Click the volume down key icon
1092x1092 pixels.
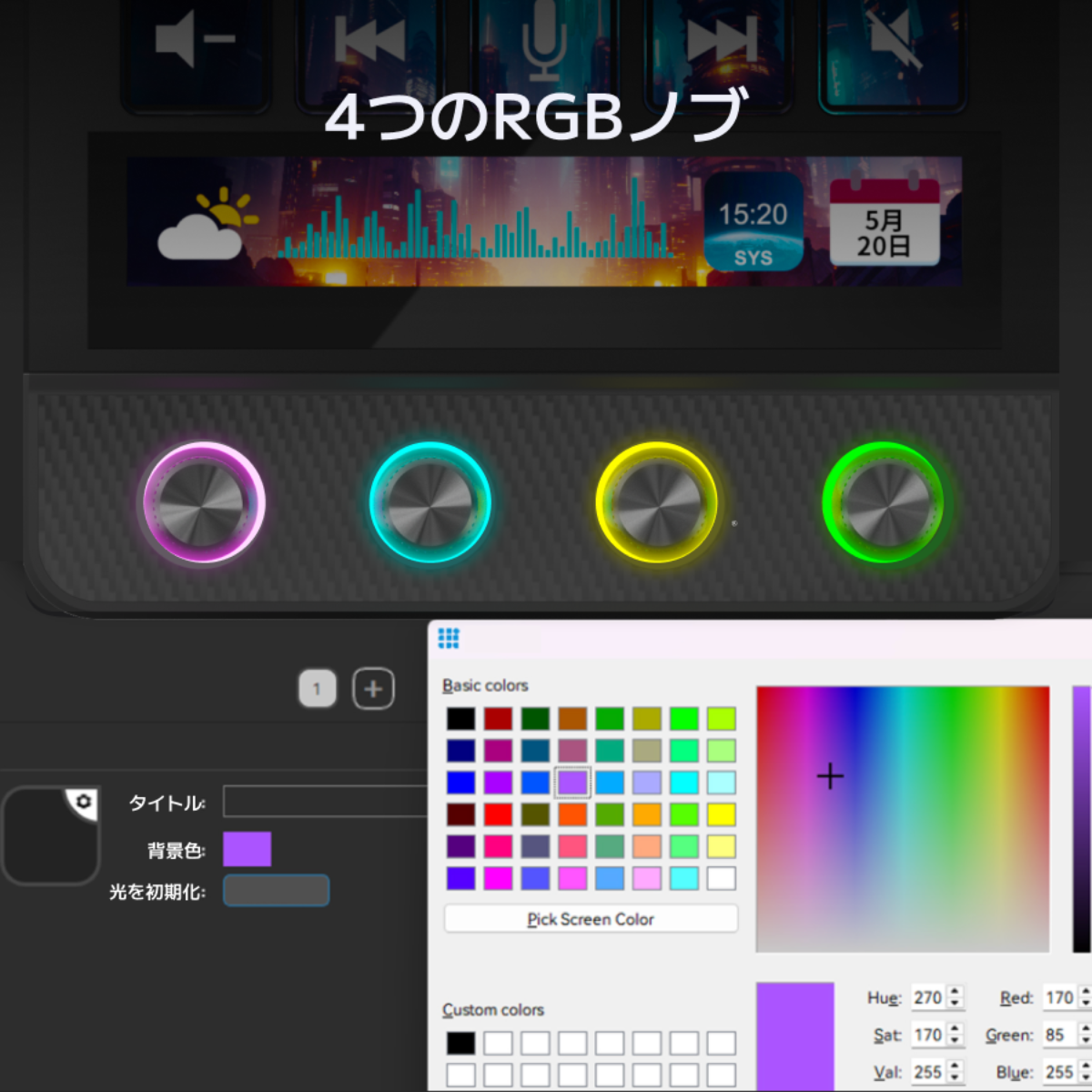tap(195, 41)
